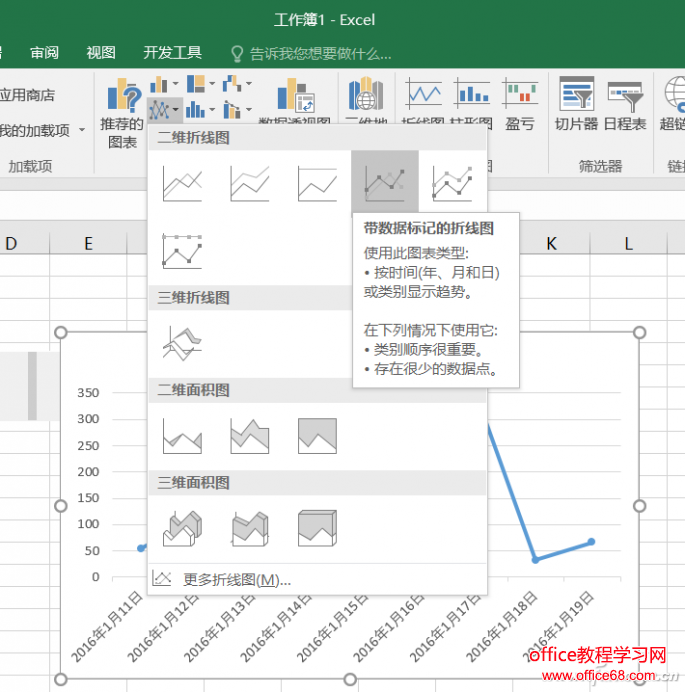Insert a win/loss (盈亏) sparkline

coord(520,104)
